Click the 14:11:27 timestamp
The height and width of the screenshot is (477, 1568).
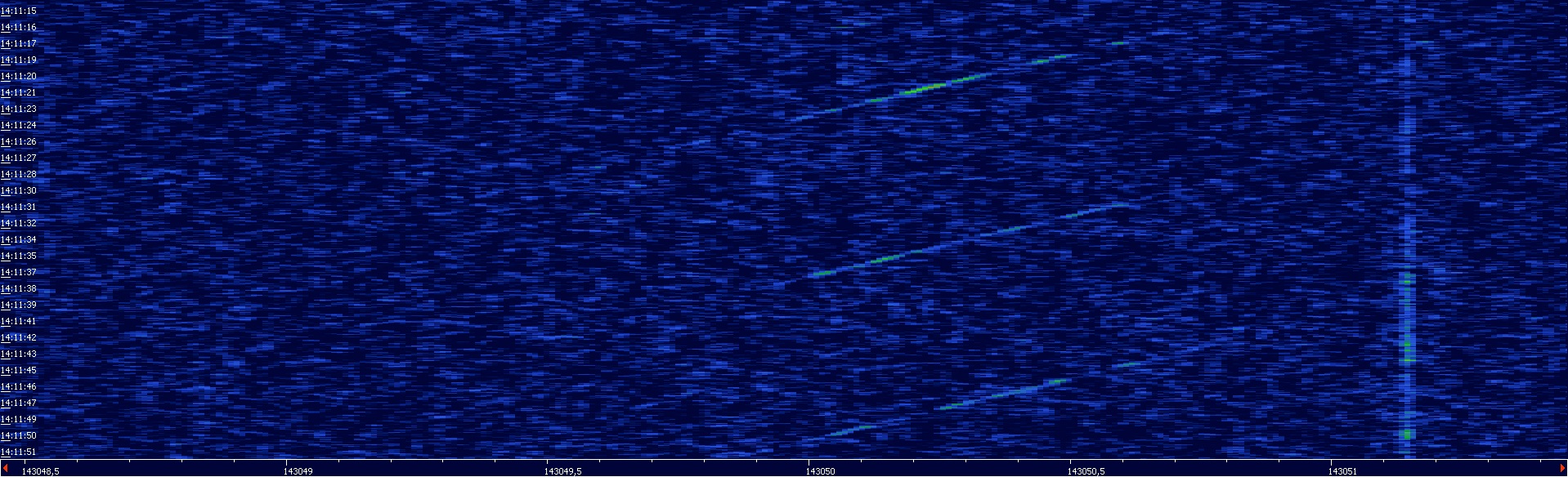(19, 158)
